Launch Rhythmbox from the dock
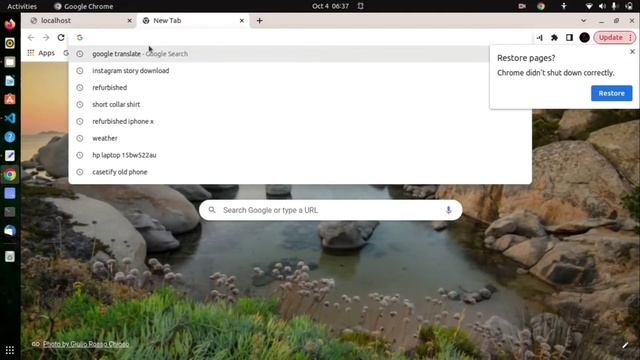The image size is (640, 360). pos(10,43)
